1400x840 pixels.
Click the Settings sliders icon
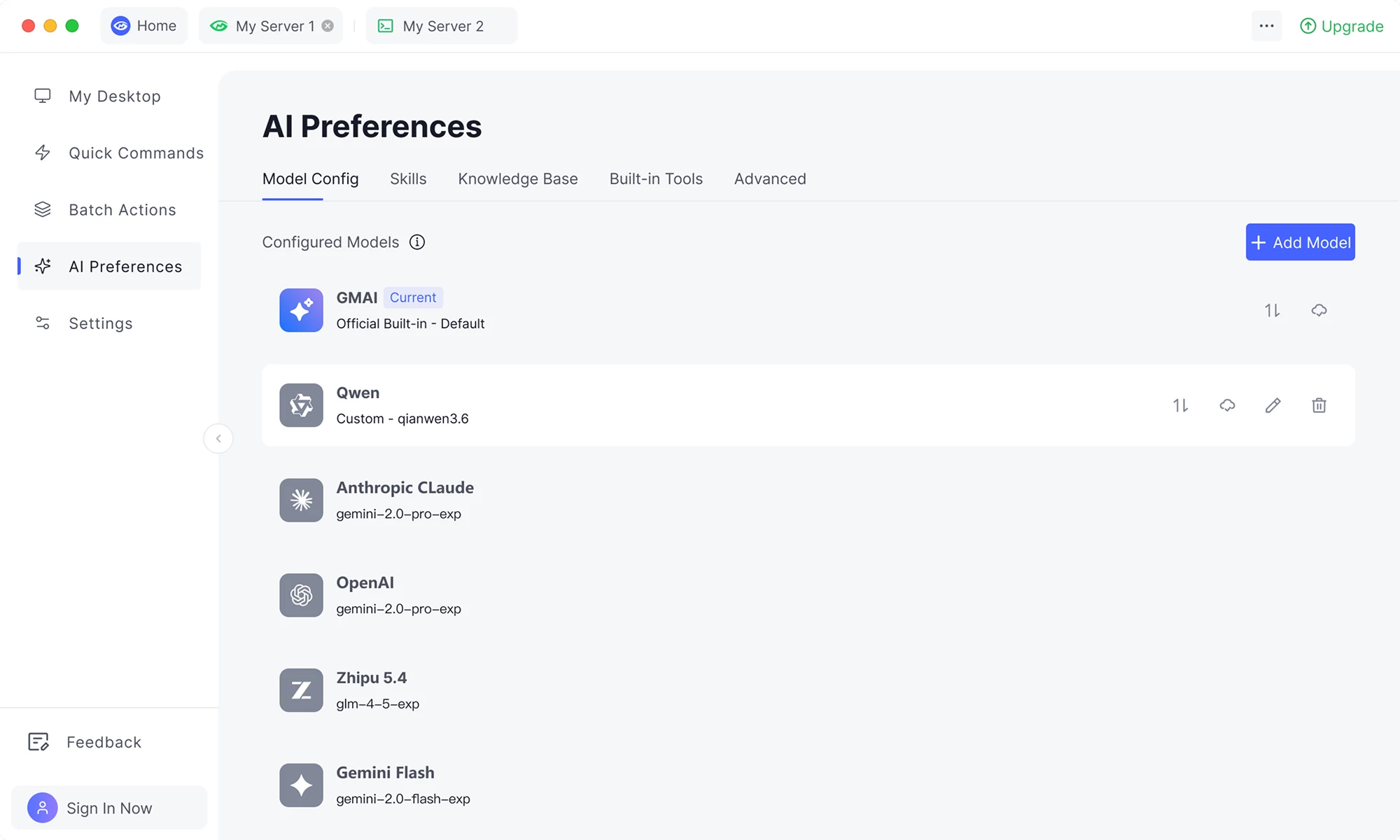click(x=43, y=323)
